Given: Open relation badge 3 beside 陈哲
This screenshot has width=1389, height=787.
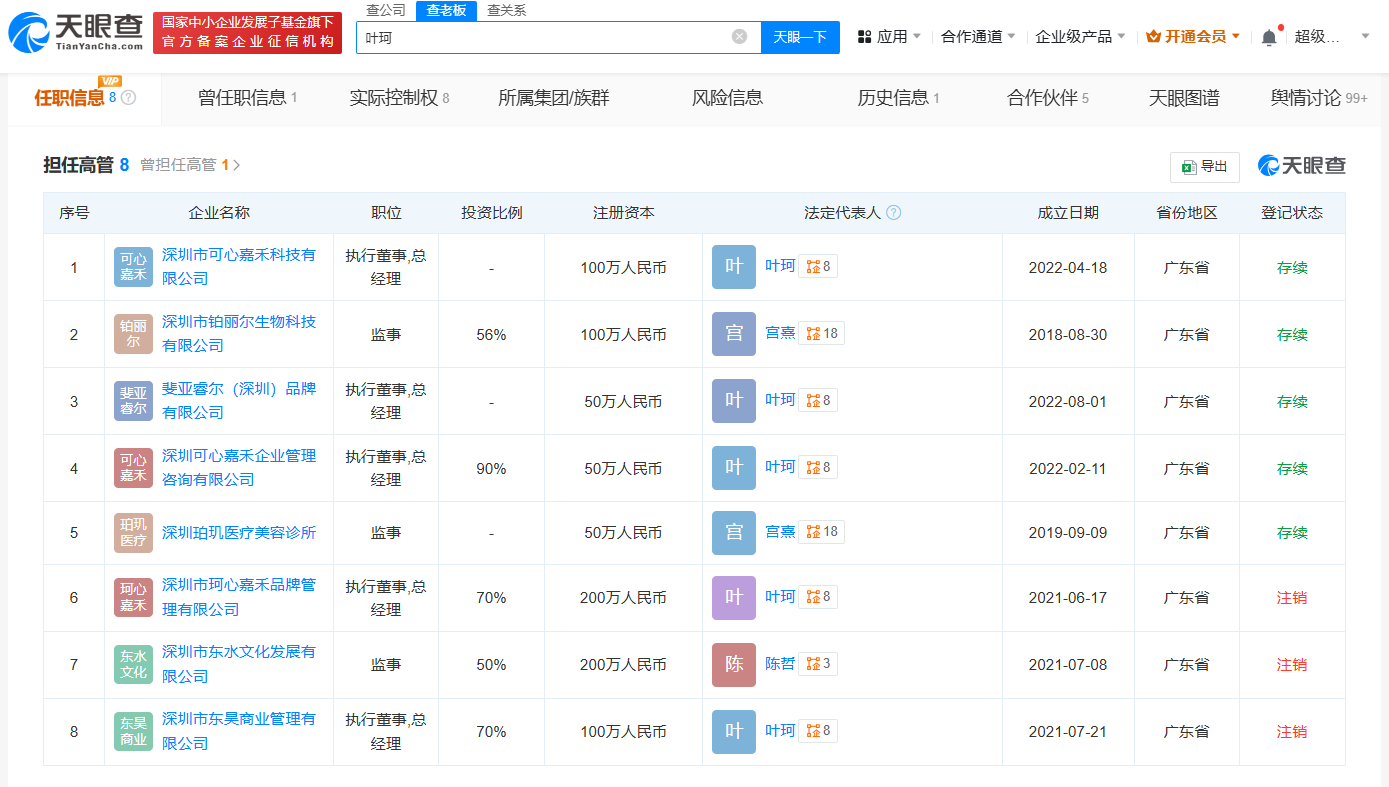Looking at the screenshot, I should pos(818,664).
